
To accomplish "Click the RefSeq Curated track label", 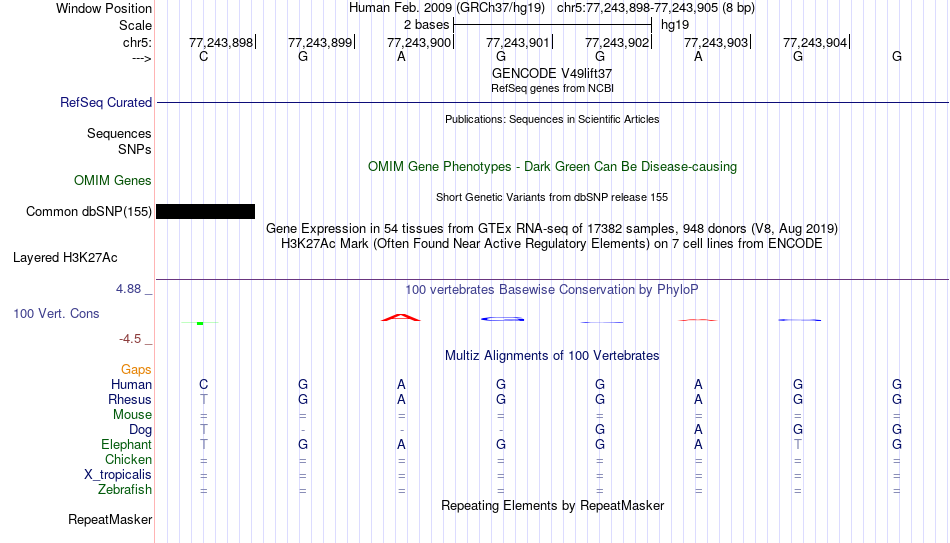I will [x=106, y=102].
